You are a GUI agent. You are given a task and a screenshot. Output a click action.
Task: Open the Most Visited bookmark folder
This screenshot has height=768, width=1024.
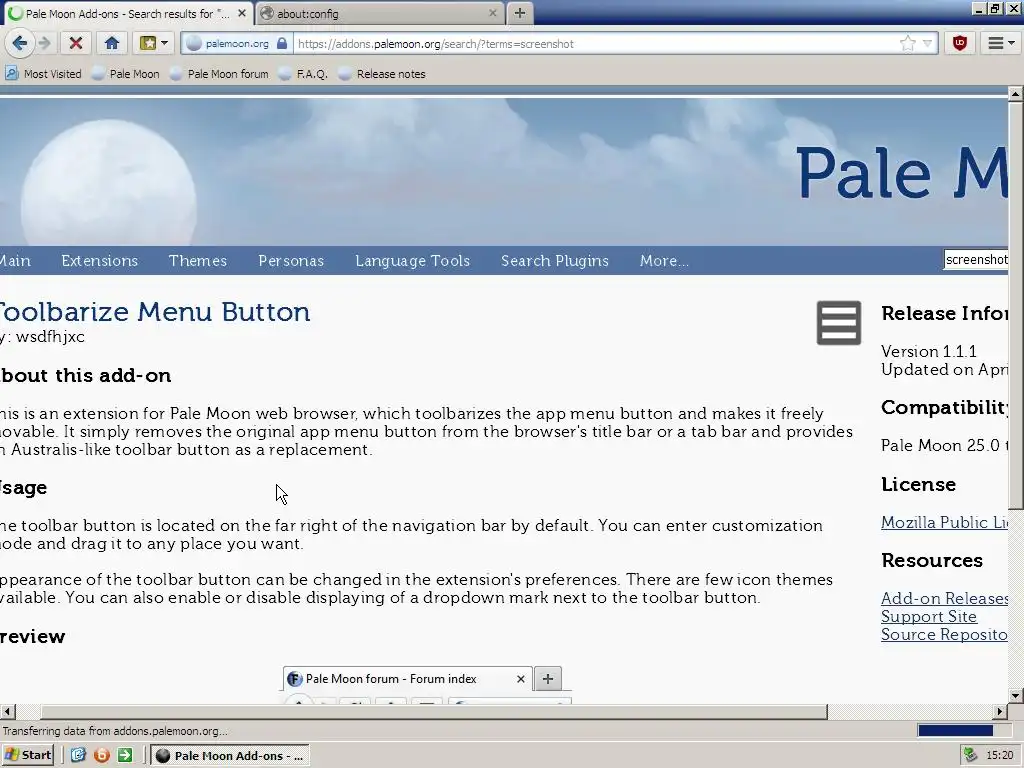coord(44,74)
